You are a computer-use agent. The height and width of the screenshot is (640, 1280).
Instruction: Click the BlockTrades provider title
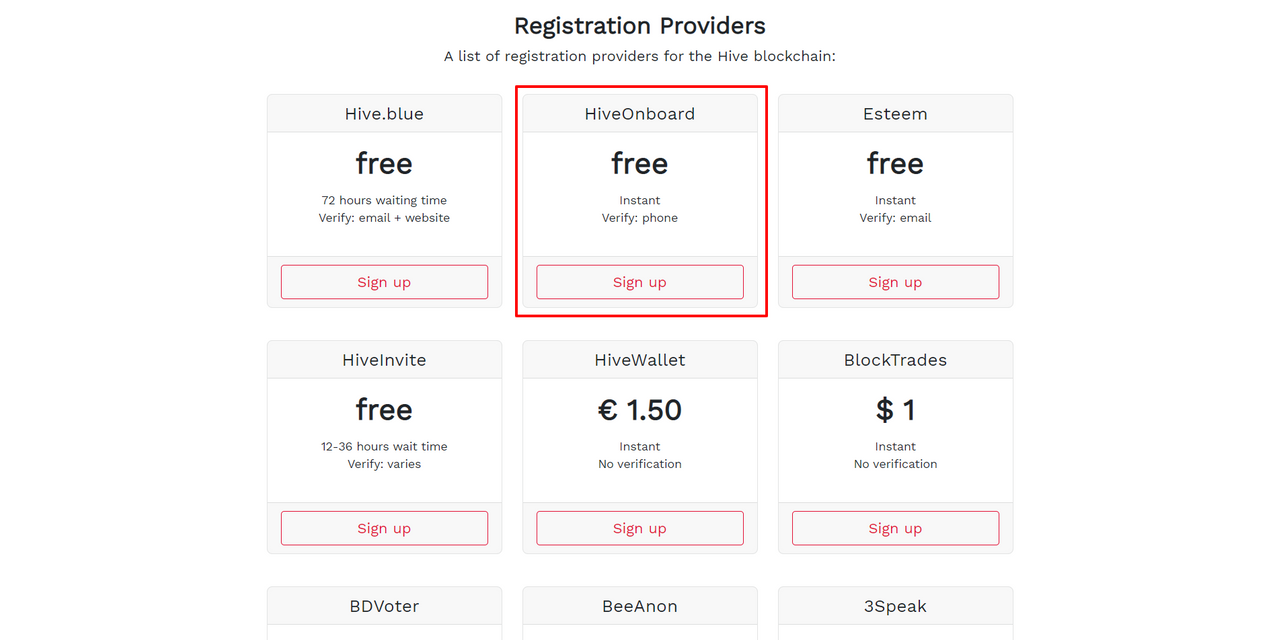[x=895, y=360]
